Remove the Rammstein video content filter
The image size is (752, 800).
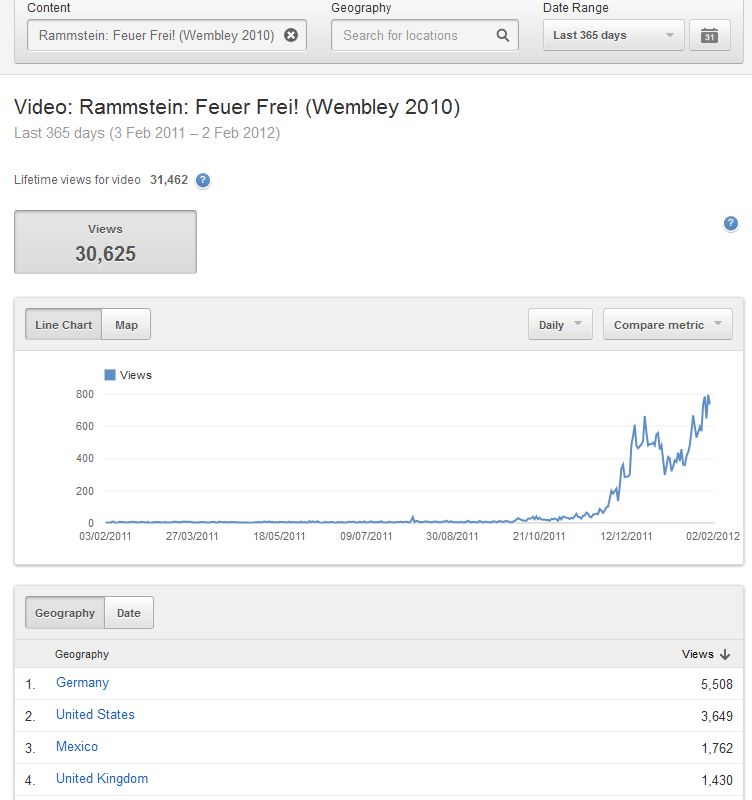click(291, 35)
